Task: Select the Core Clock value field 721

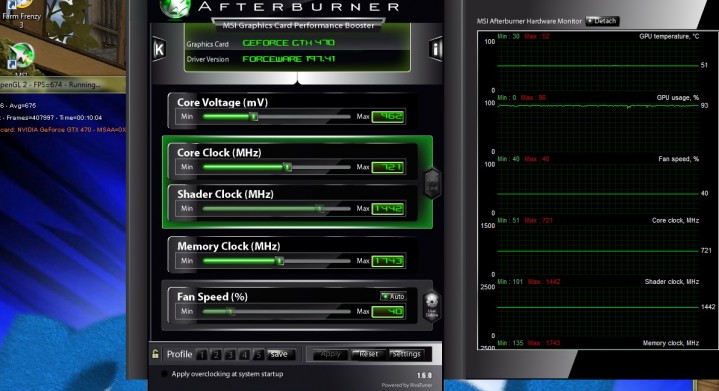Action: (x=388, y=167)
